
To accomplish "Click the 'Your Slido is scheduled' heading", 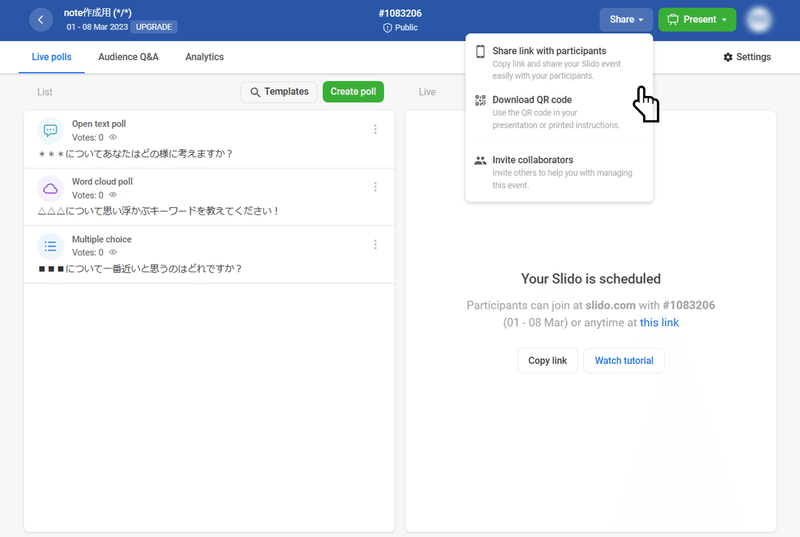I will (x=591, y=279).
